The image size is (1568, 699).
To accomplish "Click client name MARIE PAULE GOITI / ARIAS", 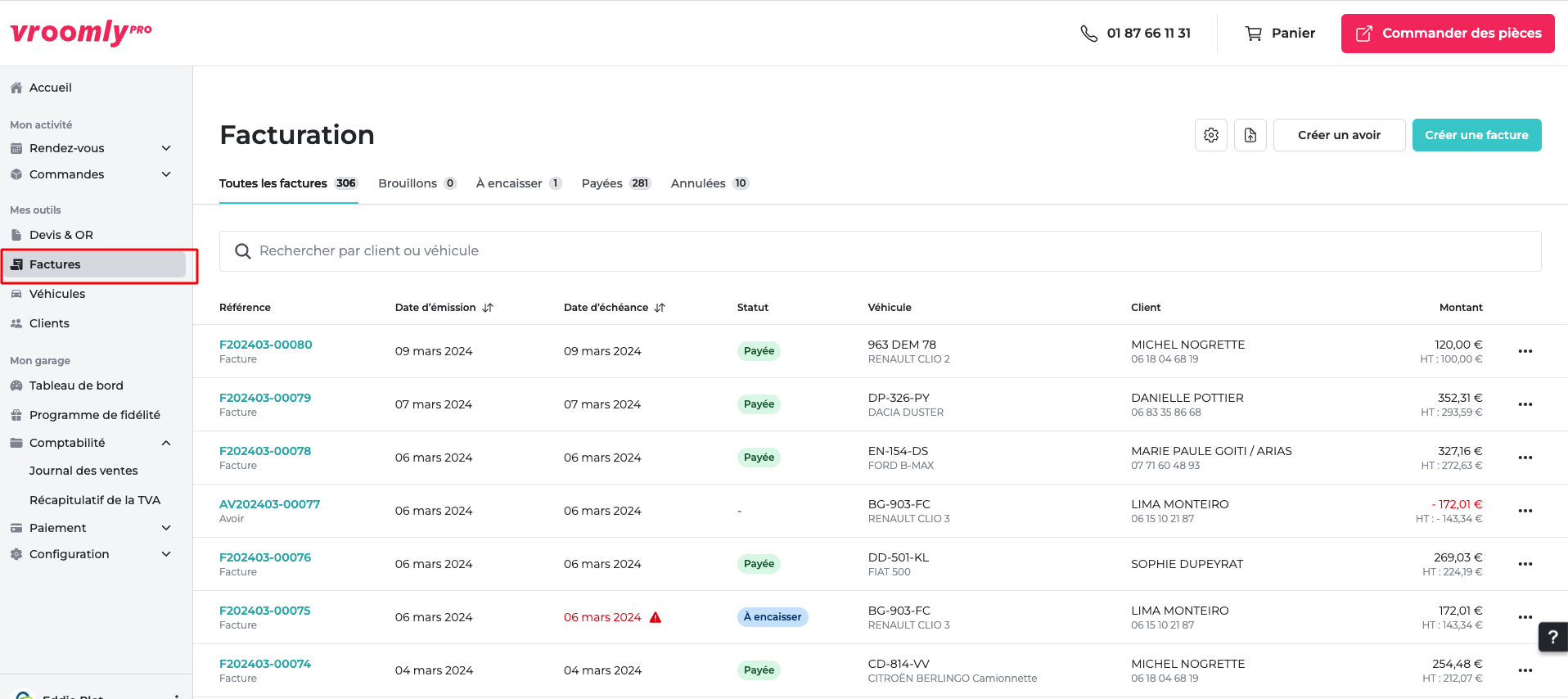I will pyautogui.click(x=1211, y=451).
